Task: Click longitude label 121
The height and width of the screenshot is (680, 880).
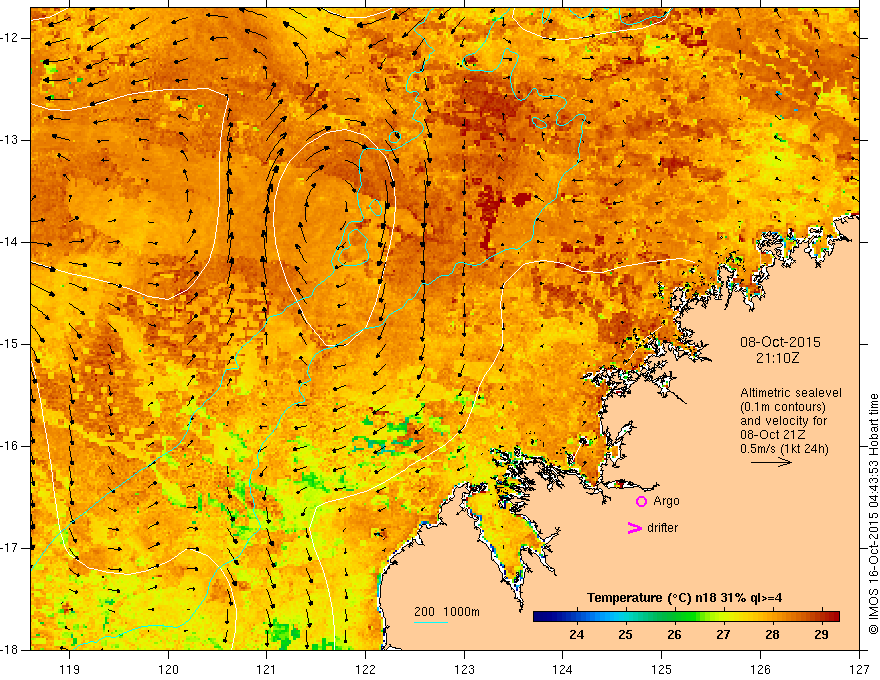Action: click(267, 669)
